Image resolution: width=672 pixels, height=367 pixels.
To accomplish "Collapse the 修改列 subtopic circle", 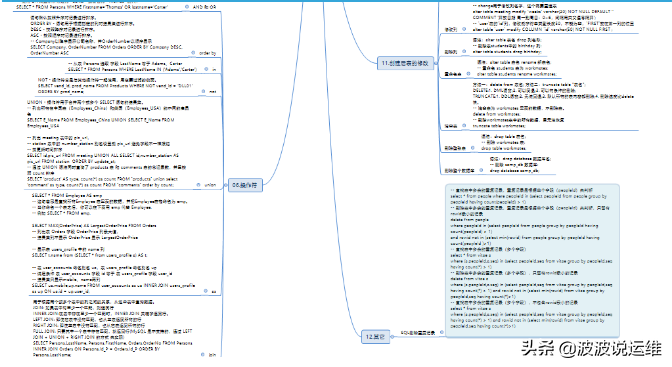I will [x=464, y=29].
